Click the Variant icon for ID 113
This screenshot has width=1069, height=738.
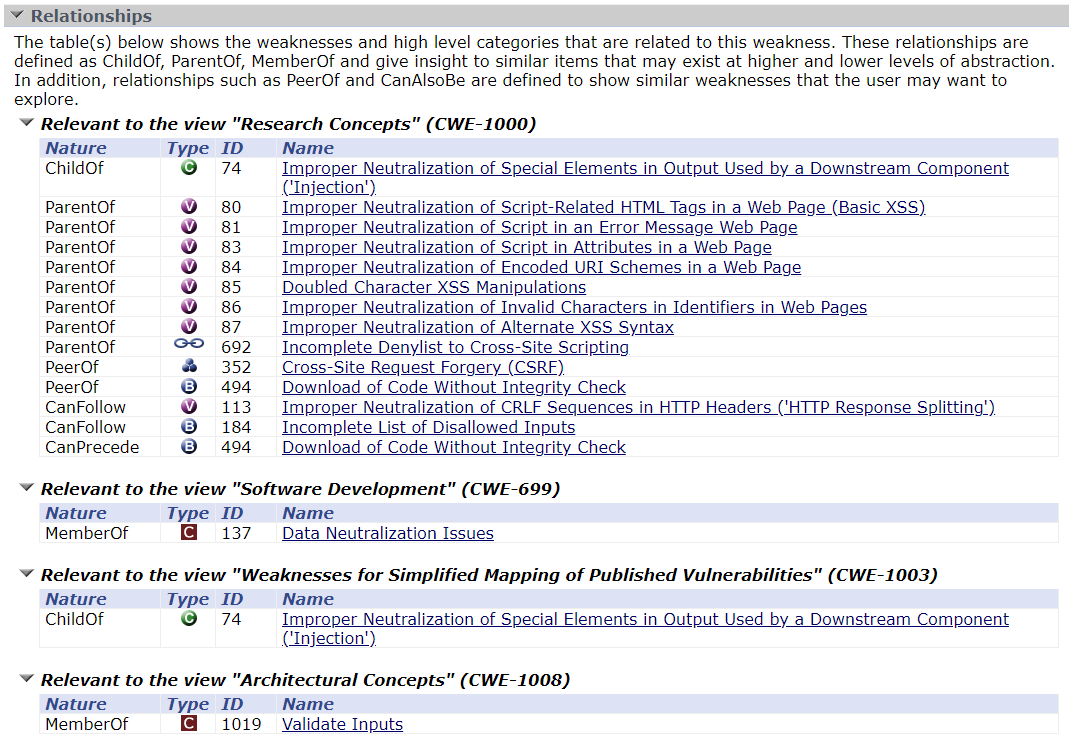click(189, 406)
